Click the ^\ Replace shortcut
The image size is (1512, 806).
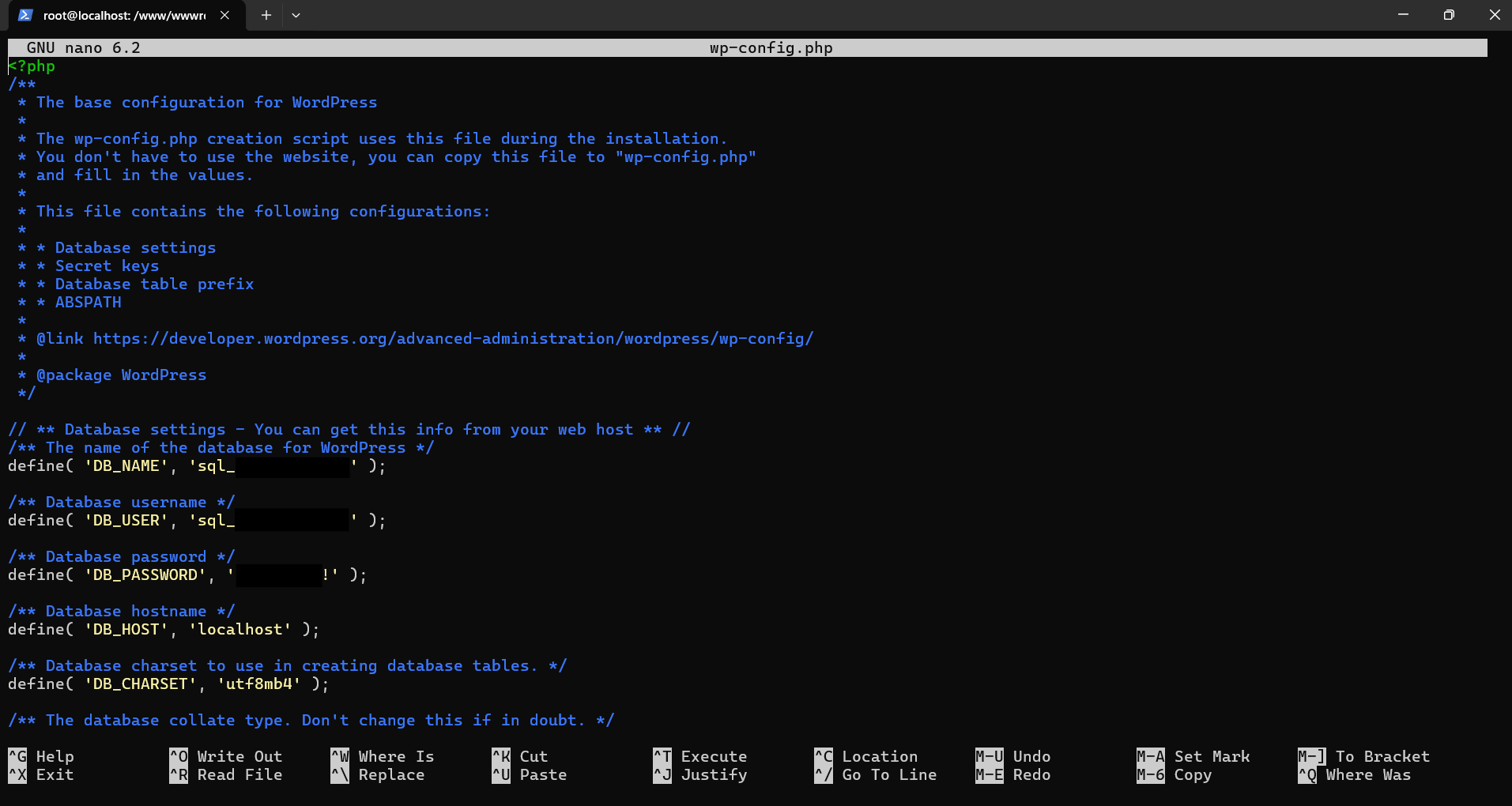(x=378, y=774)
